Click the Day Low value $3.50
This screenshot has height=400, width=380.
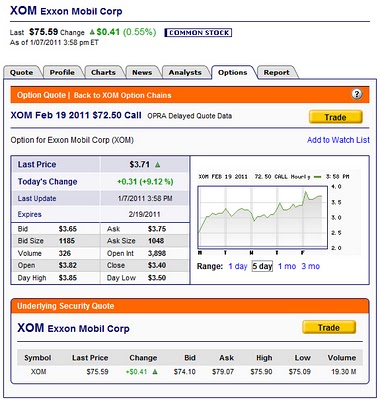pyautogui.click(x=157, y=278)
